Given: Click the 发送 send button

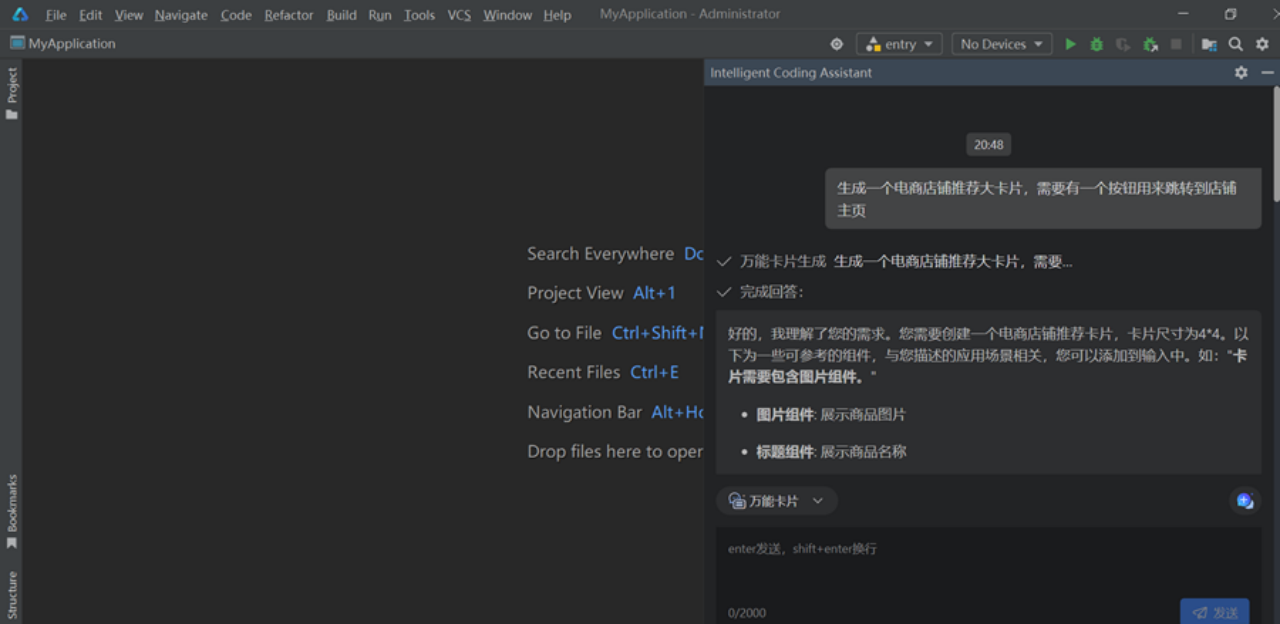Looking at the screenshot, I should (1214, 612).
